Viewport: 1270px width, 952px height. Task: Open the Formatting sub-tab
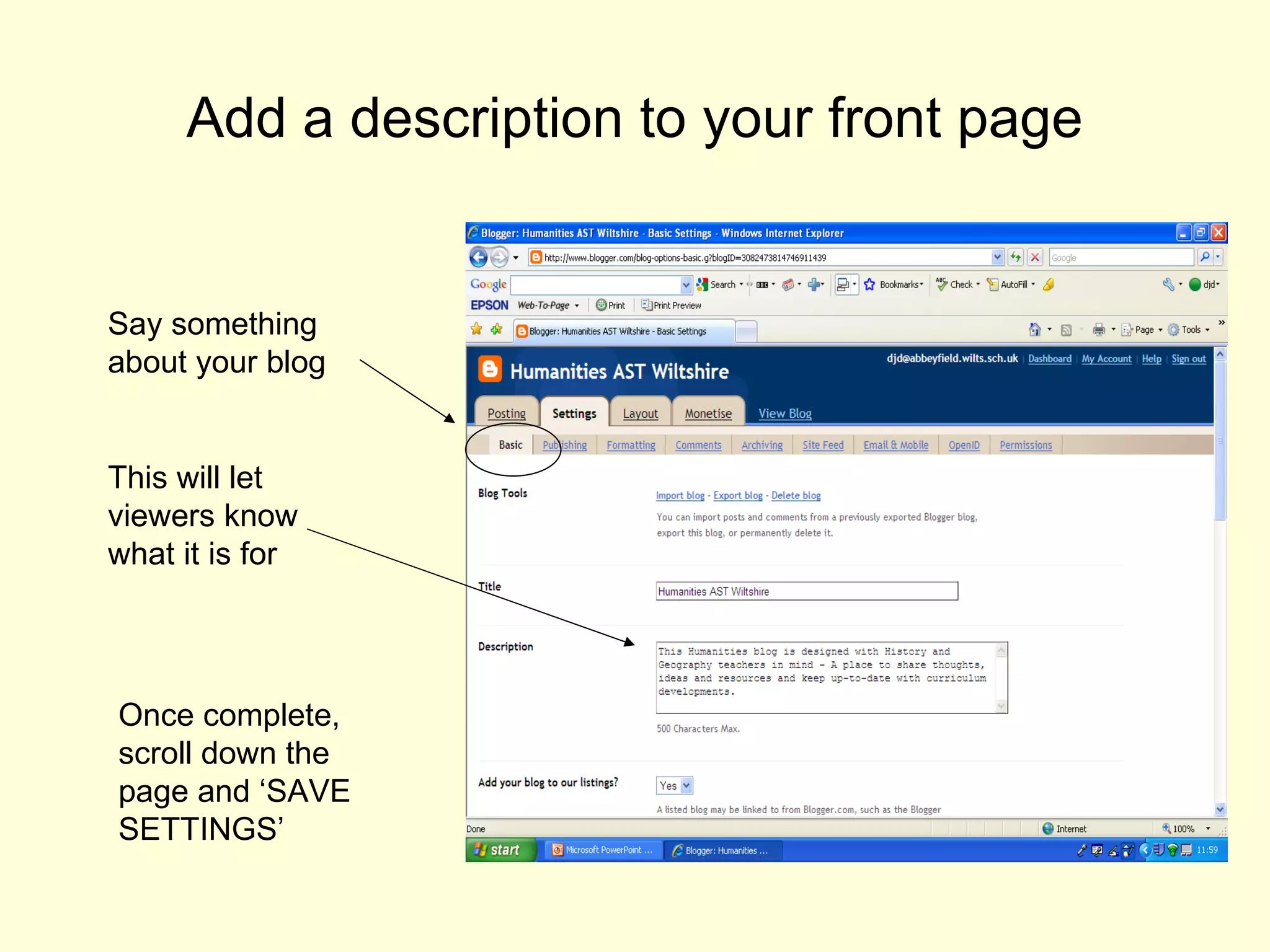631,445
